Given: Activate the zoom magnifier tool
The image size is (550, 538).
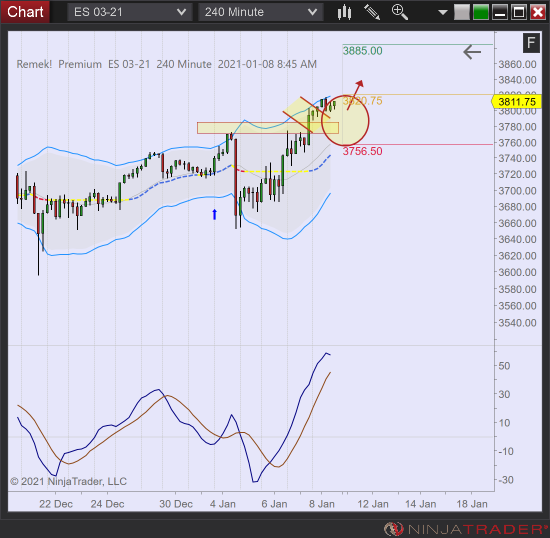Looking at the screenshot, I should pos(400,12).
